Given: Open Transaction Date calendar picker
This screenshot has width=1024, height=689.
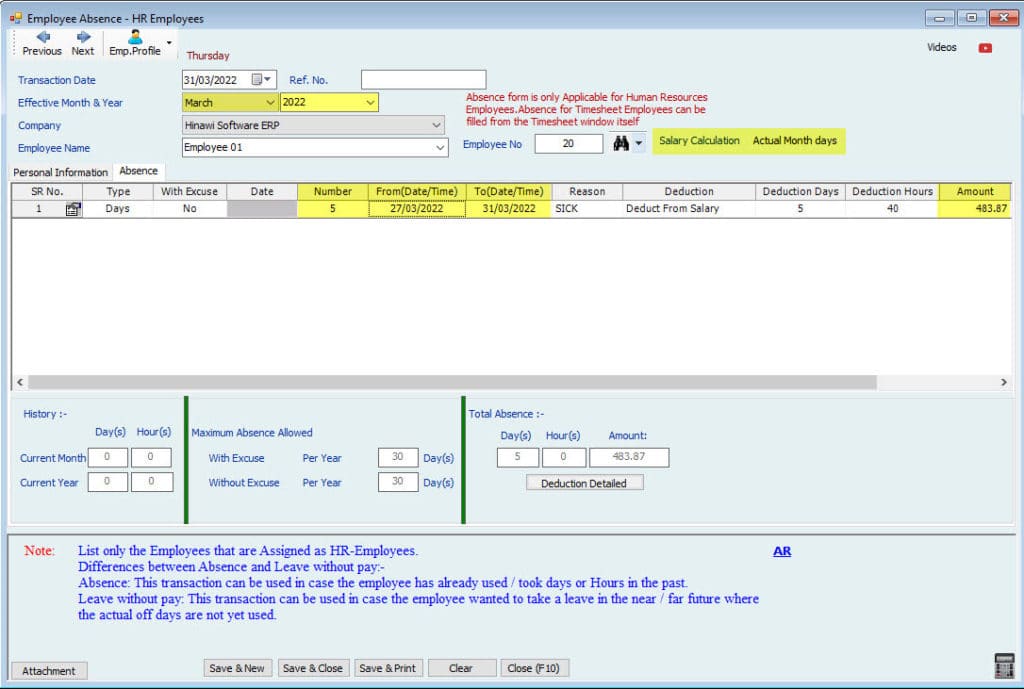Looking at the screenshot, I should point(260,80).
